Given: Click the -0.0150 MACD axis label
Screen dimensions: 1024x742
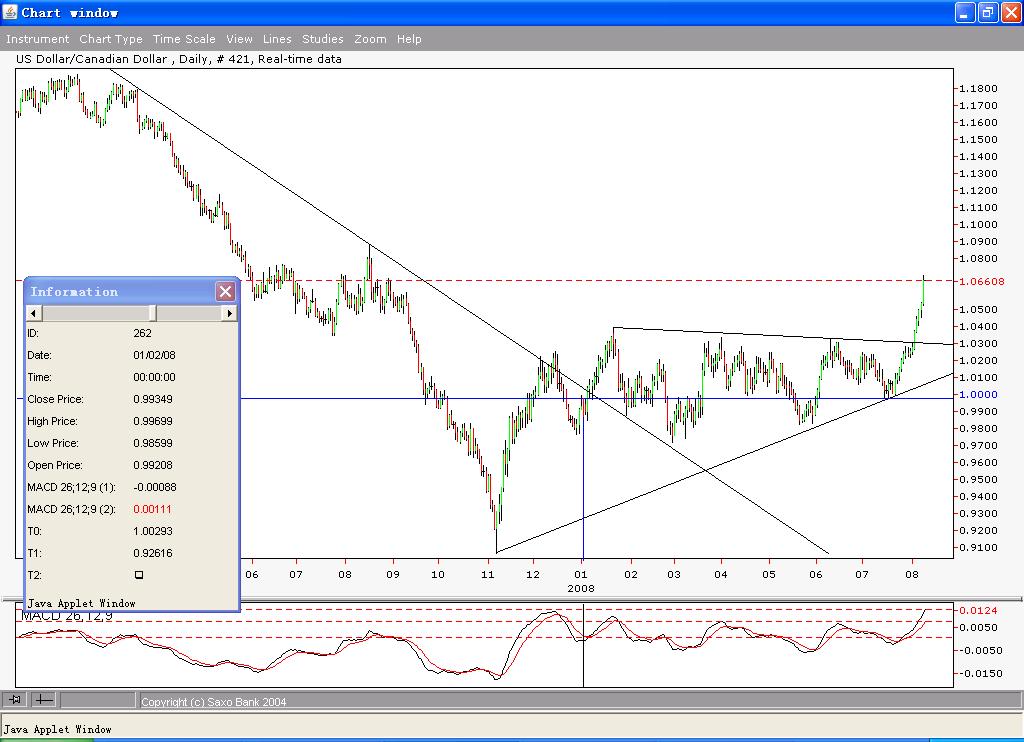Looking at the screenshot, I should pos(980,673).
